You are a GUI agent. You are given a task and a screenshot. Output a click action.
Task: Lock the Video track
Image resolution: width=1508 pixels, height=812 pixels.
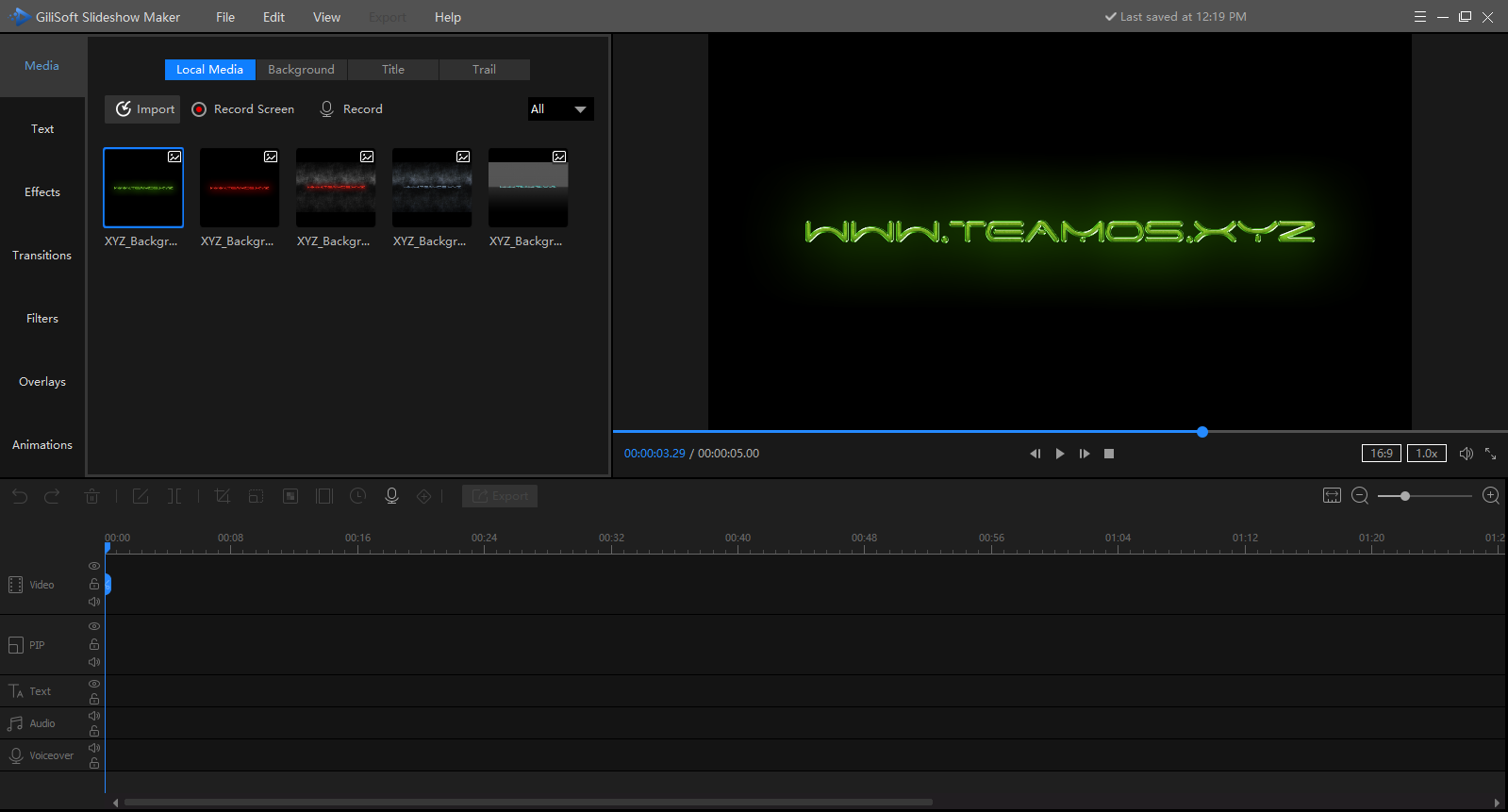(x=94, y=584)
